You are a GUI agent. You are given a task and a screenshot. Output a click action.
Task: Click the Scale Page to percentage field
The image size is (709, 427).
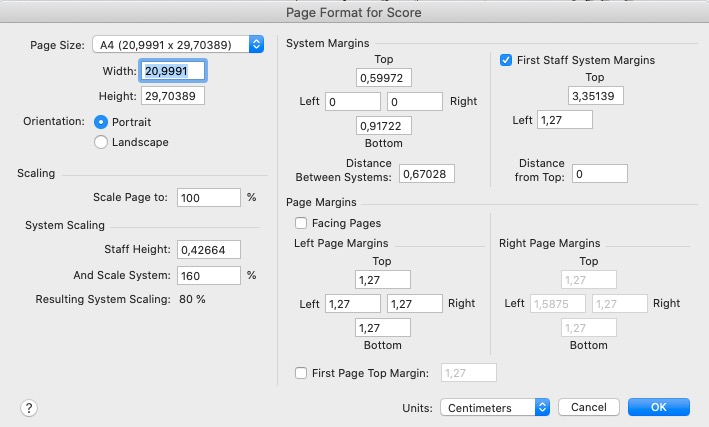(208, 198)
